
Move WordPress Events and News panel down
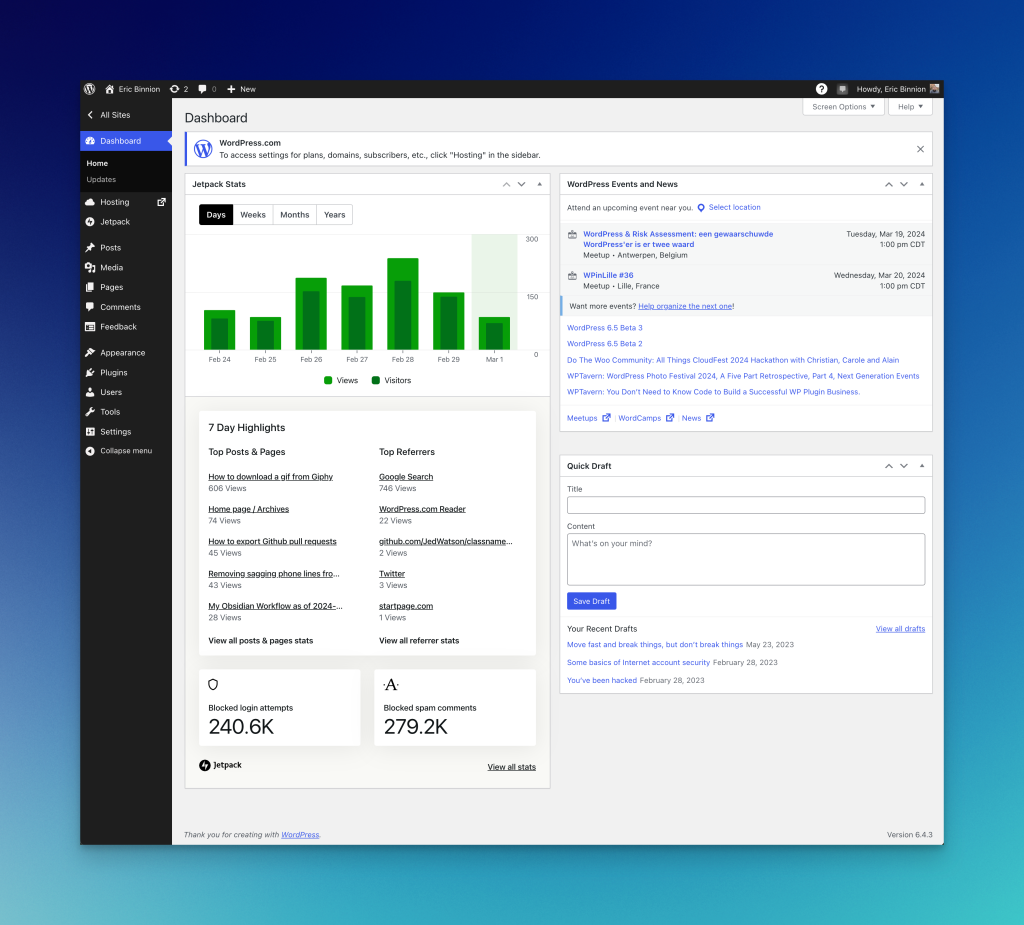(x=904, y=184)
